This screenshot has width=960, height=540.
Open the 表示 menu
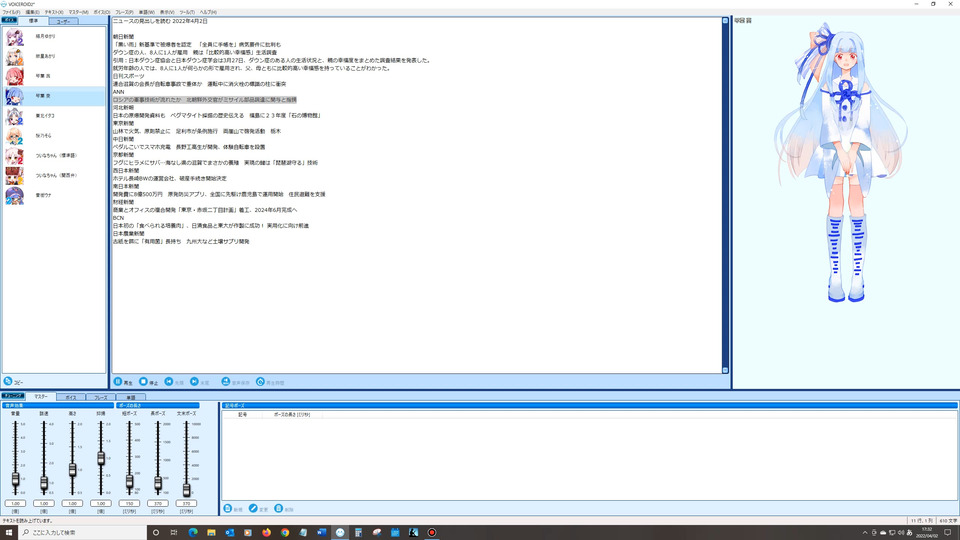click(x=167, y=12)
